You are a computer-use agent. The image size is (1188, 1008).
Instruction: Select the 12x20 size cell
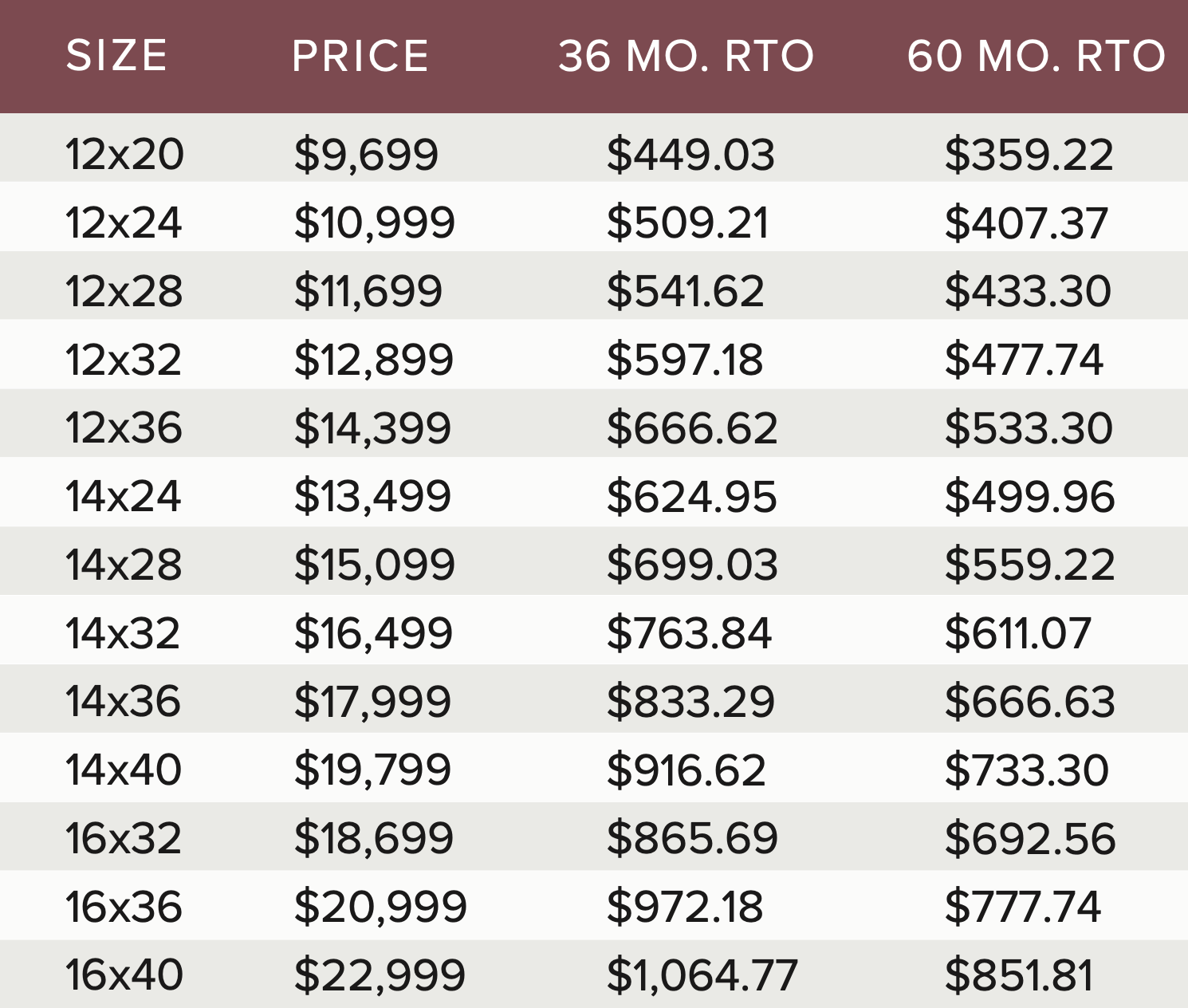[124, 154]
